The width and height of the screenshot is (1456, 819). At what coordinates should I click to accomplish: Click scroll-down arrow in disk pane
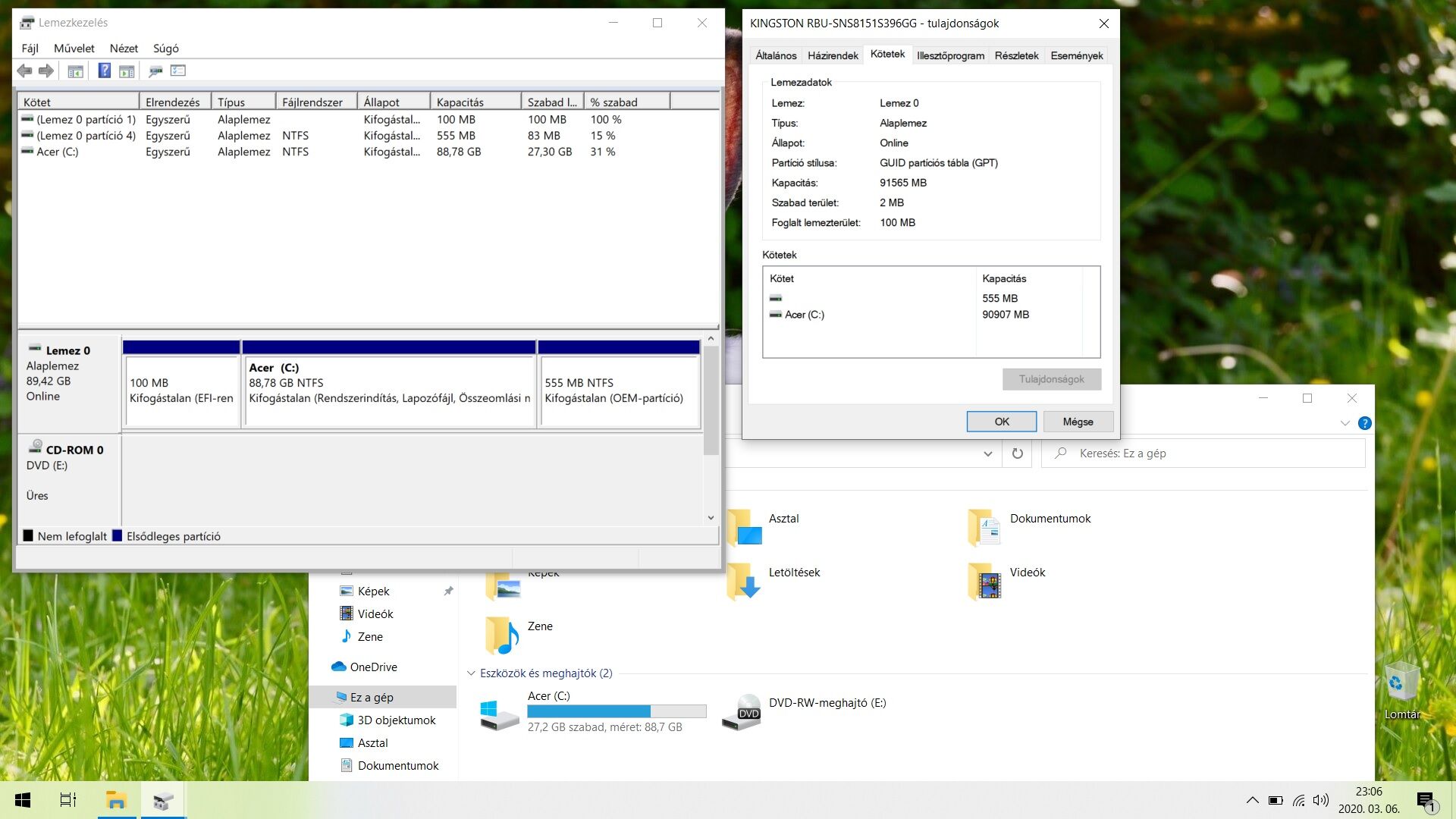click(x=711, y=518)
